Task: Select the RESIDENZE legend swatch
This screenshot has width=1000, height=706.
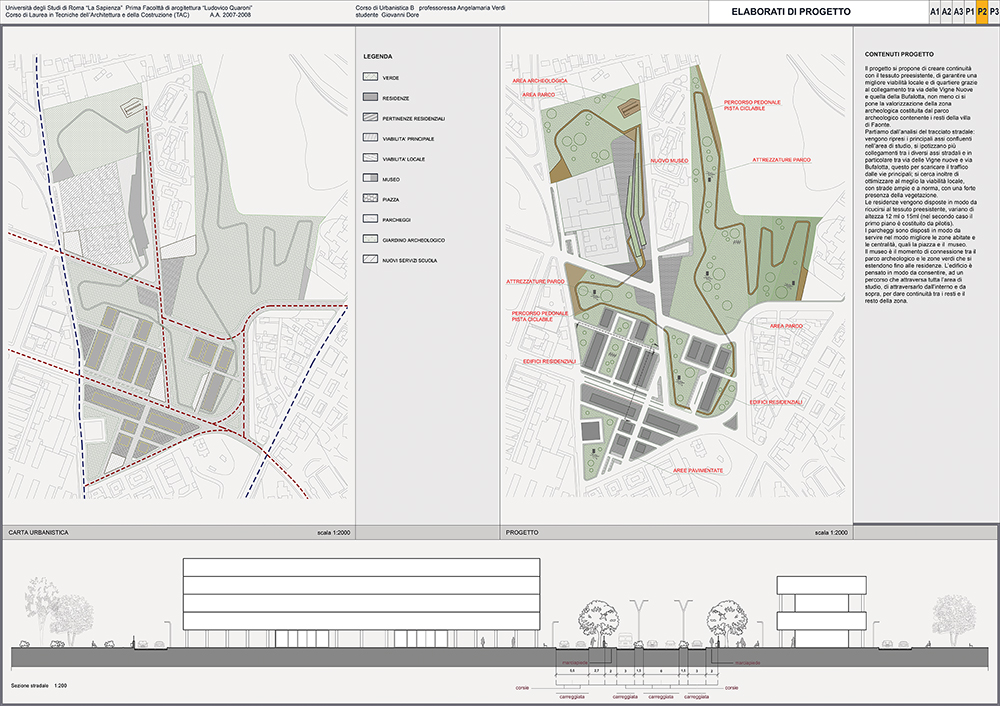Action: pos(371,97)
